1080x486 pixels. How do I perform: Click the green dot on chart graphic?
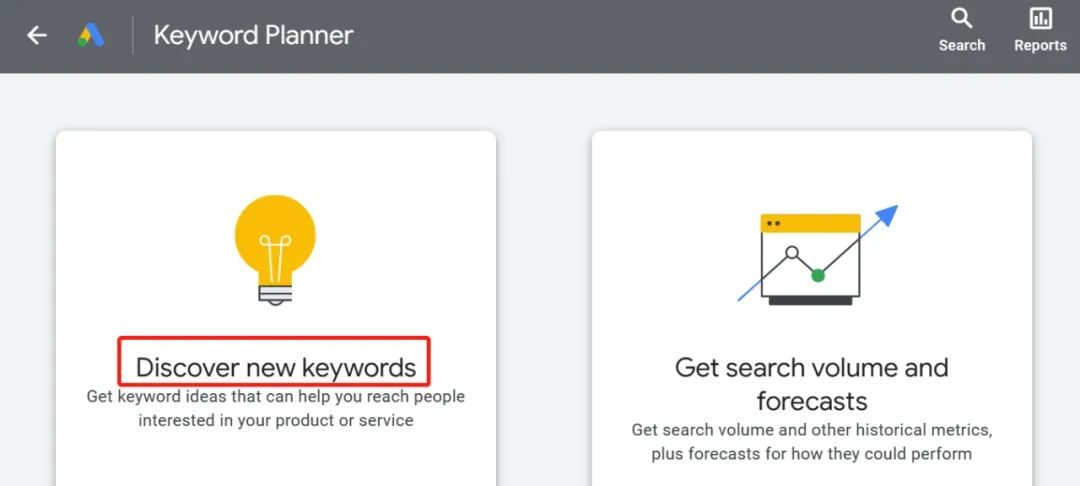pos(818,274)
